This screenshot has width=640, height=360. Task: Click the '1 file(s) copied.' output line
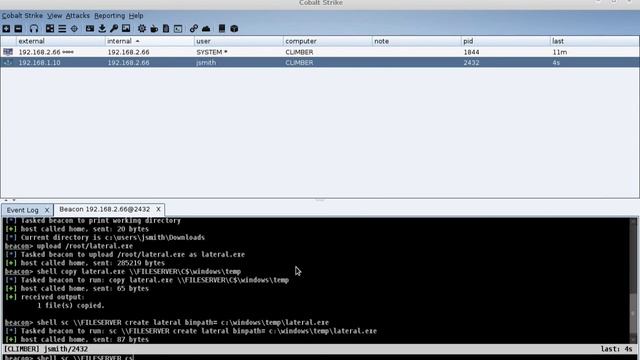click(71, 305)
